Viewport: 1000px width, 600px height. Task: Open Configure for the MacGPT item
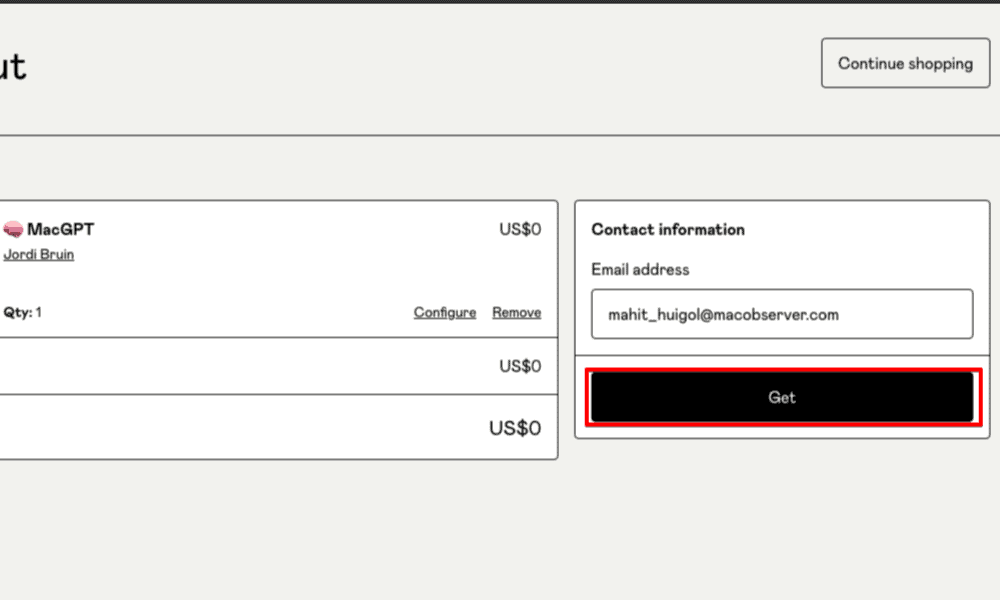[x=445, y=312]
